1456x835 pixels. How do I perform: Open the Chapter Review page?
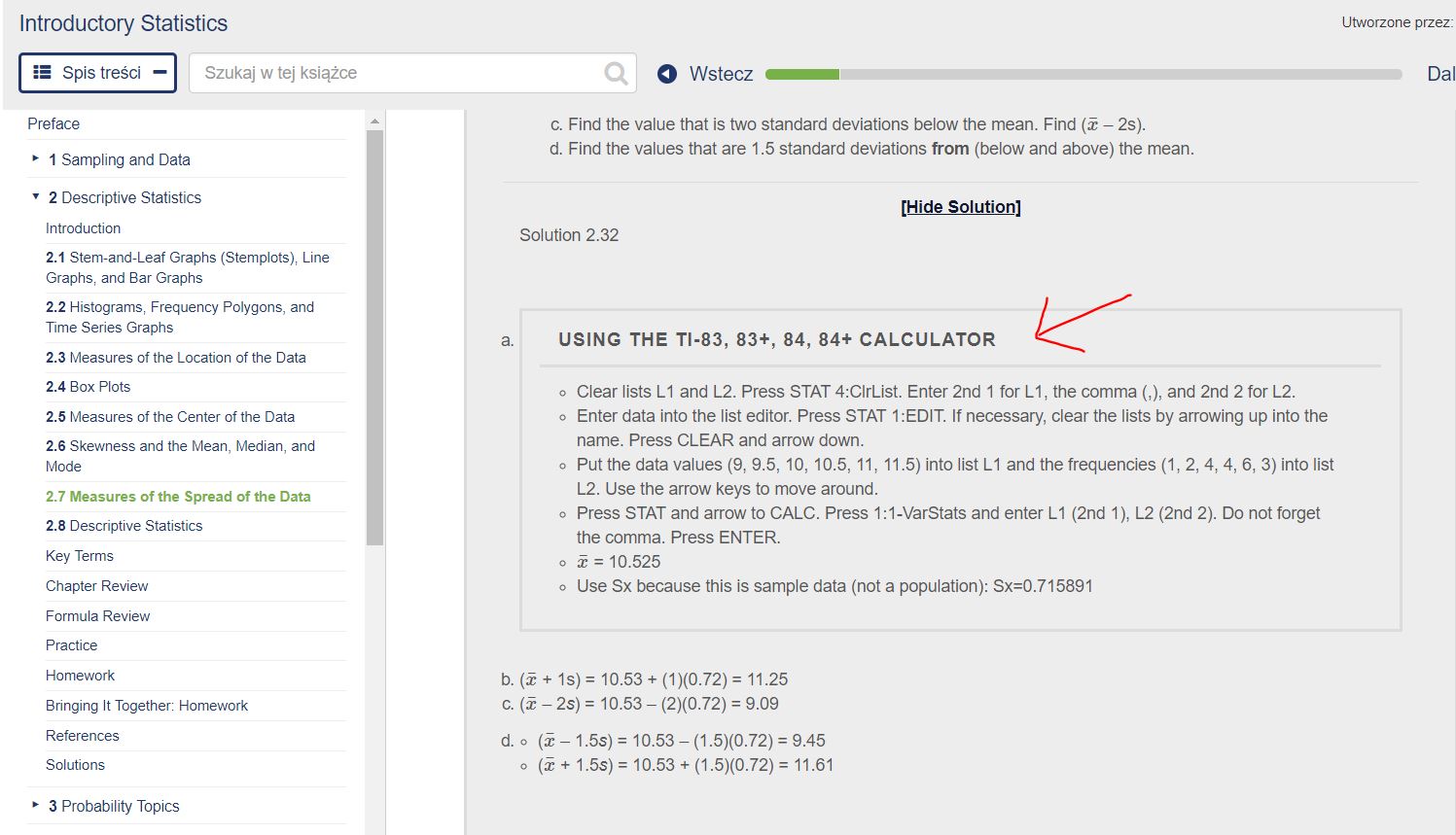coord(96,586)
